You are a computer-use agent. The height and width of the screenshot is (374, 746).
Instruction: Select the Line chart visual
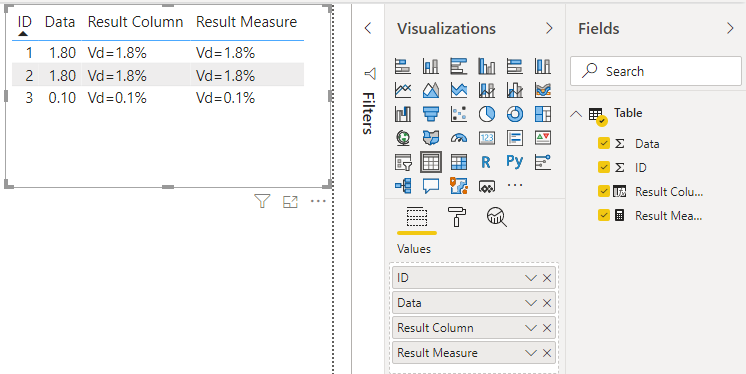403,90
